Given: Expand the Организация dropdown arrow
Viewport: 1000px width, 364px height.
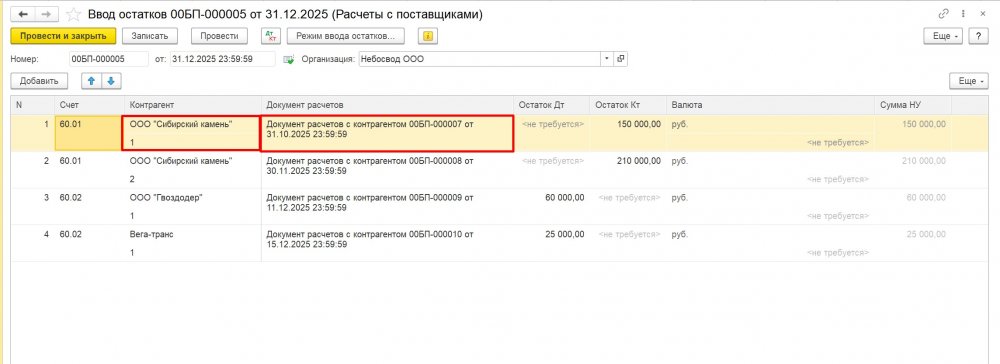Looking at the screenshot, I should click(x=607, y=59).
